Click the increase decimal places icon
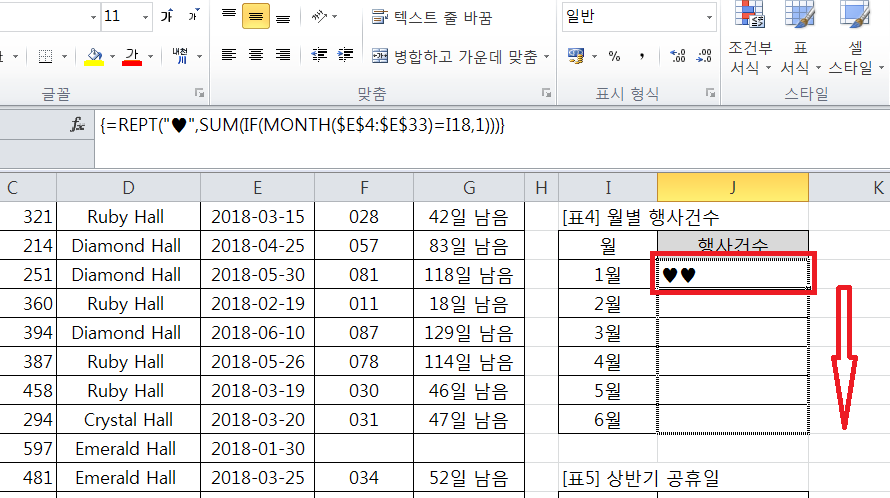890x498 pixels. pos(670,56)
